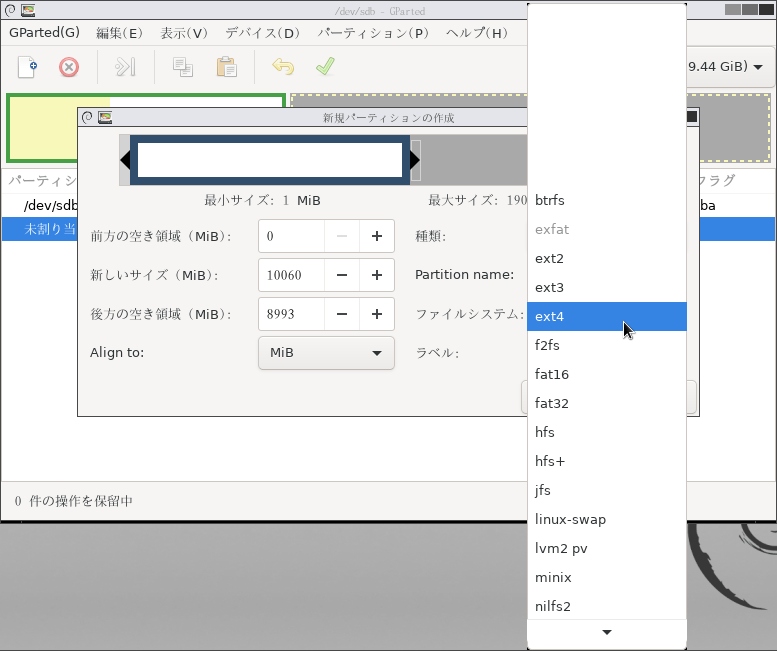
Task: Click the 前方の空き領域 field showing 0
Action: (x=292, y=236)
